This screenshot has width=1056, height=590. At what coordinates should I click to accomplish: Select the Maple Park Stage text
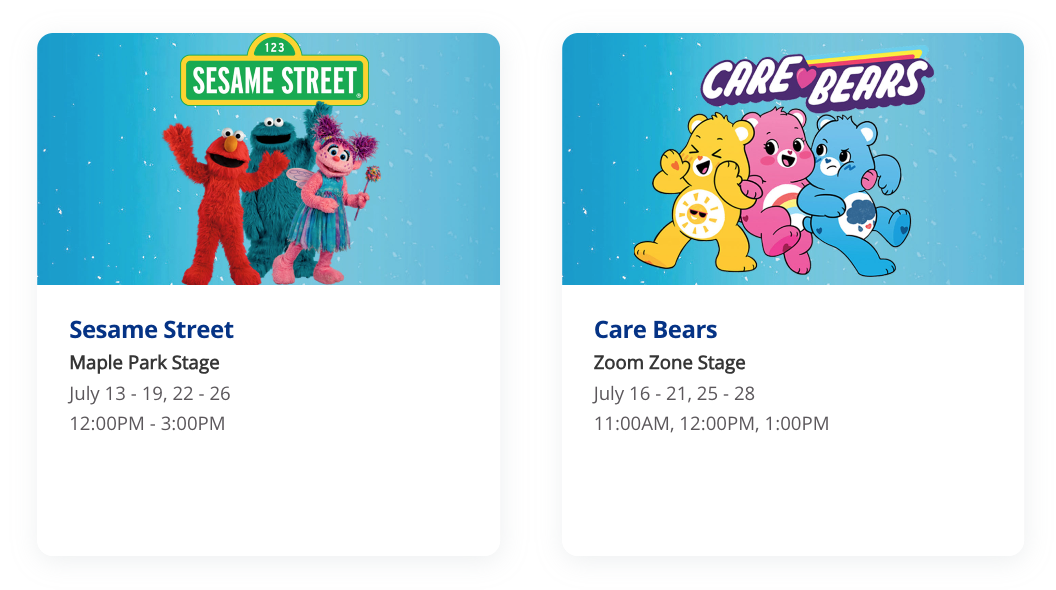tap(144, 362)
